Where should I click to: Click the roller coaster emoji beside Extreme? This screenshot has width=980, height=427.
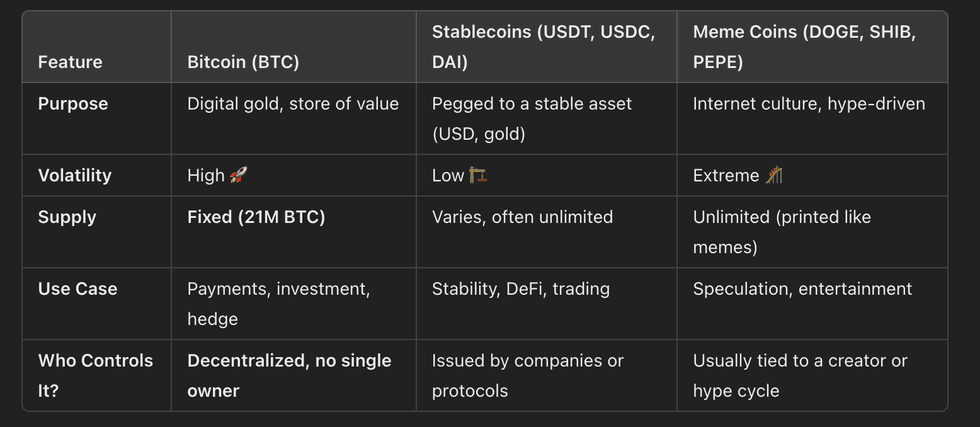point(774,176)
